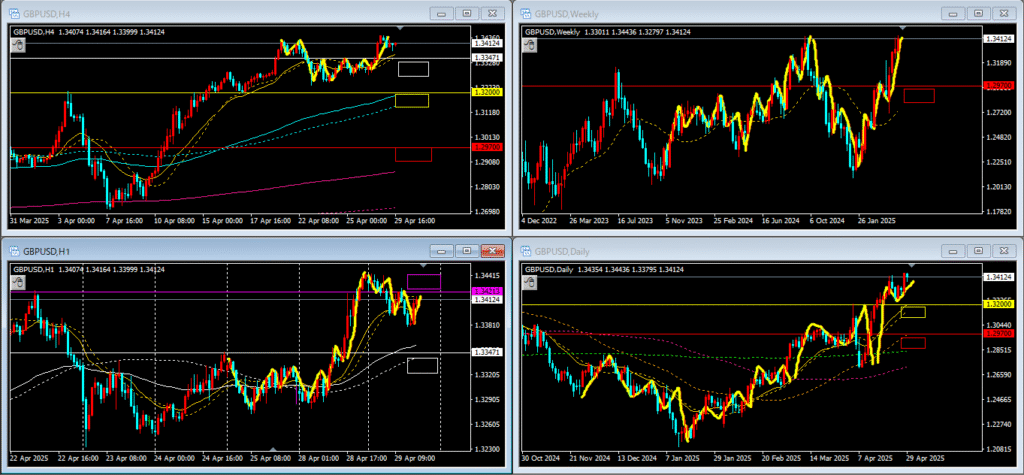Click the 1.34124 current price label in H4 chart

486,43
